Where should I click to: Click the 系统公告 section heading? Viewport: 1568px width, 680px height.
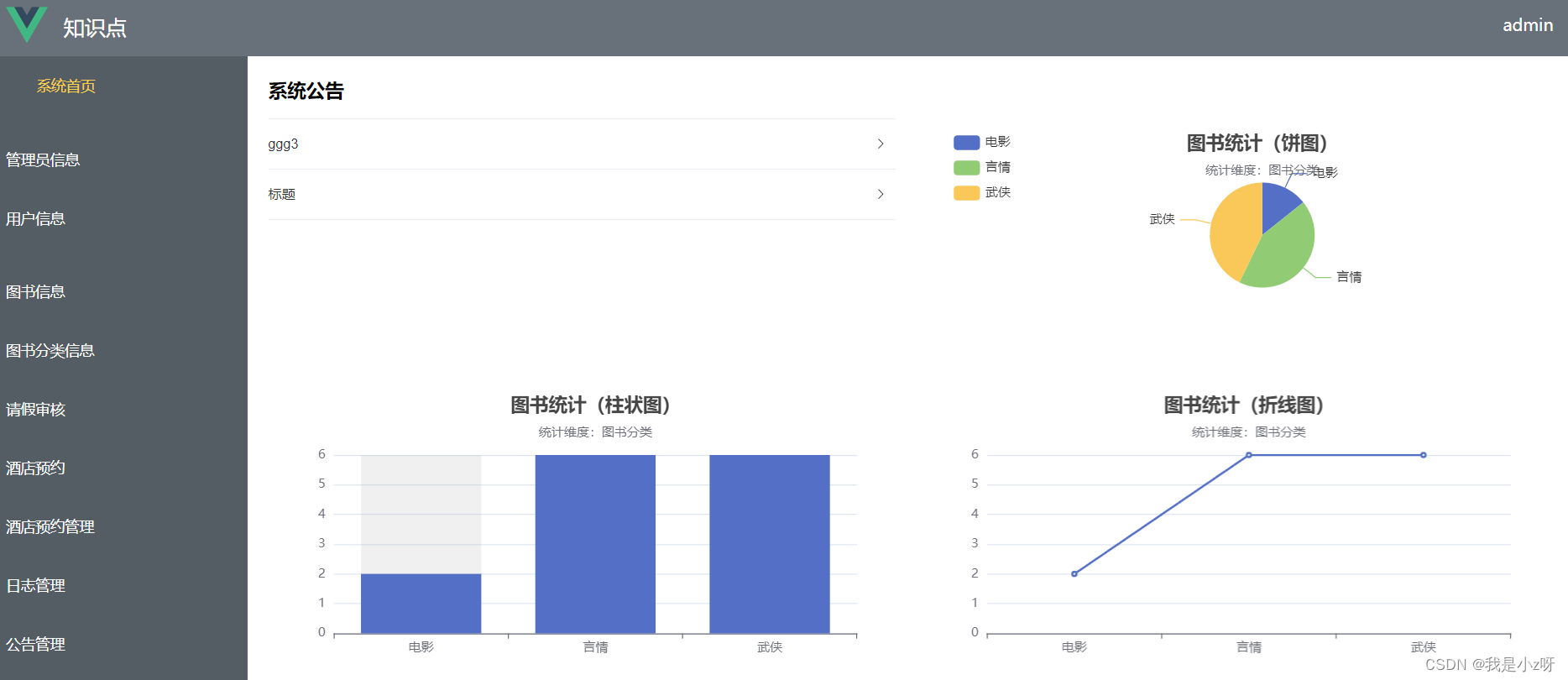(x=306, y=91)
